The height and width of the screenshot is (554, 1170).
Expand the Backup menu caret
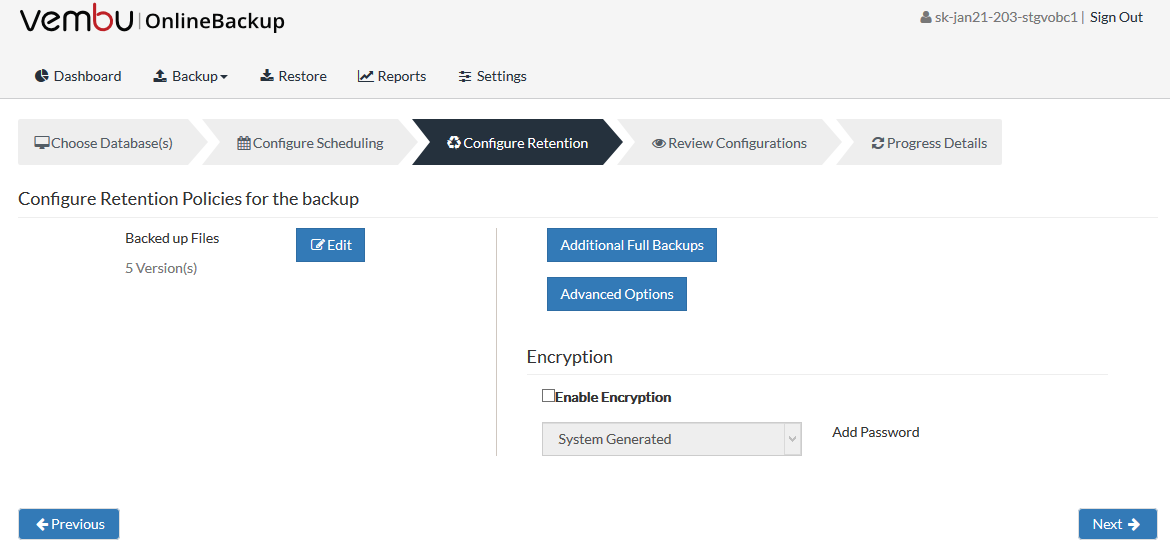coord(224,77)
